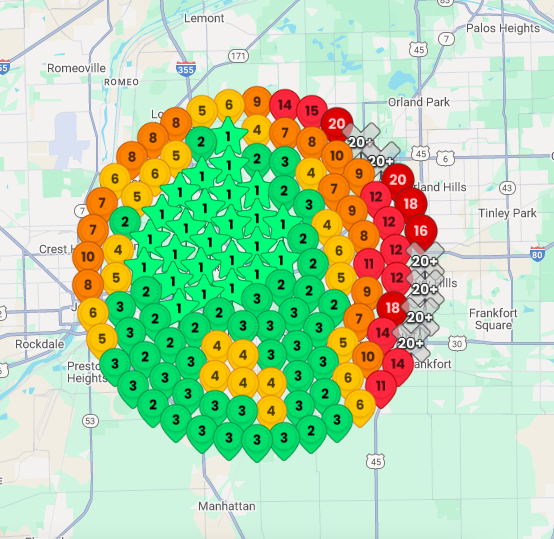Click the topmost green star 1 marker

[x=228, y=136]
